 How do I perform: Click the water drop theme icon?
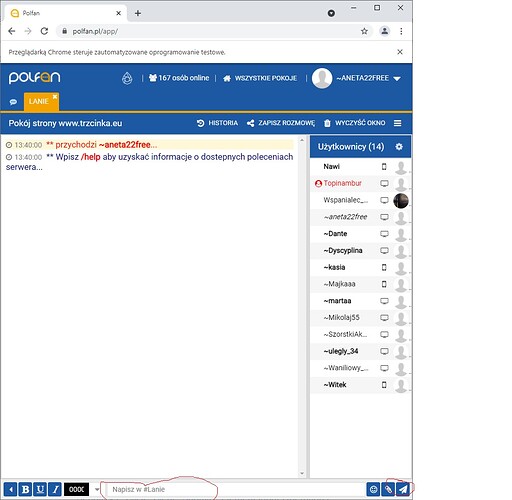tap(127, 78)
